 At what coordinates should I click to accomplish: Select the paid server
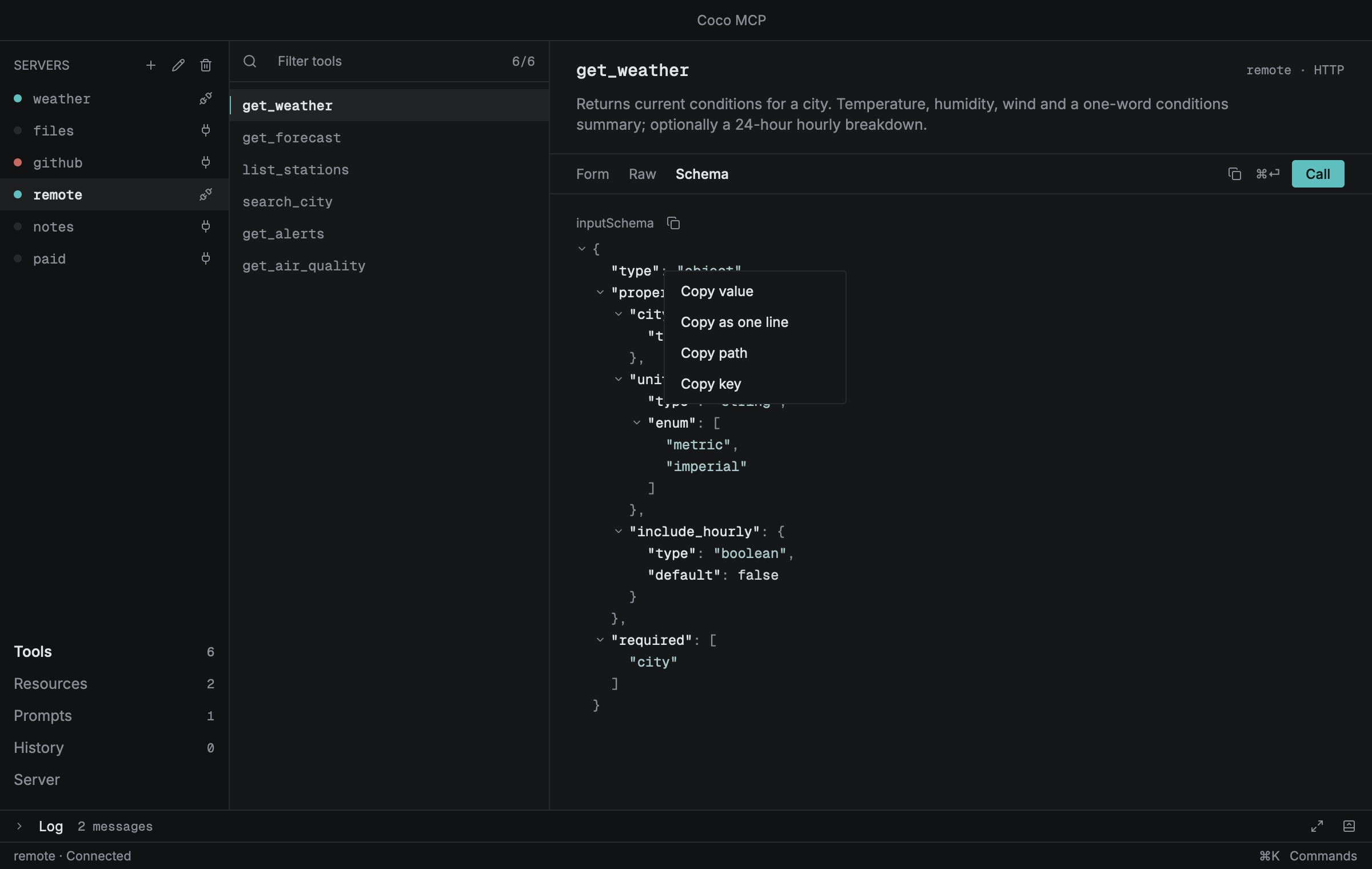click(x=114, y=258)
